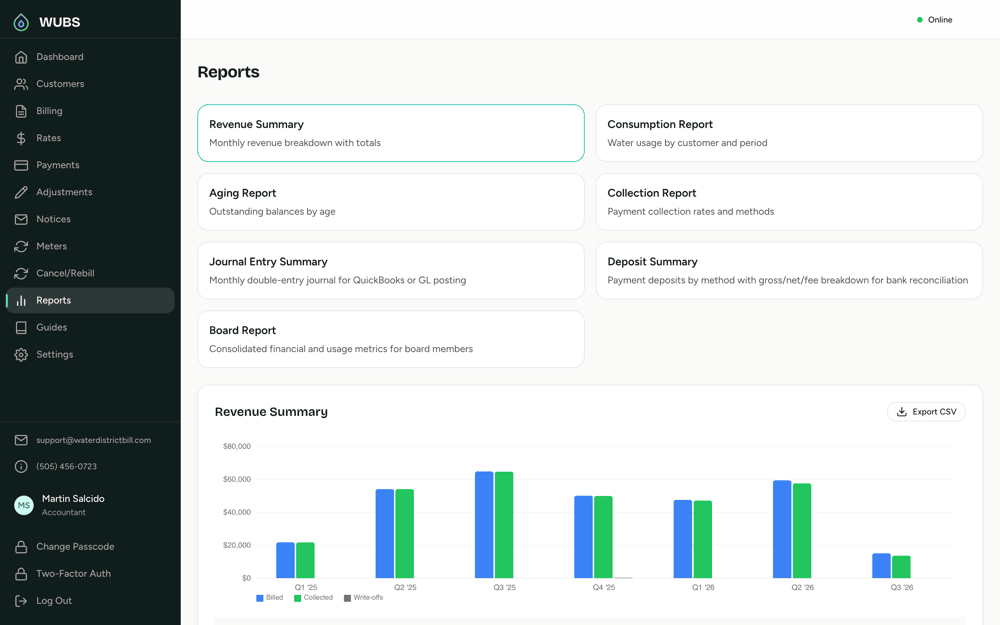Image resolution: width=1000 pixels, height=625 pixels.
Task: Click the green Q3 '26 Collected bar
Action: pos(901,567)
